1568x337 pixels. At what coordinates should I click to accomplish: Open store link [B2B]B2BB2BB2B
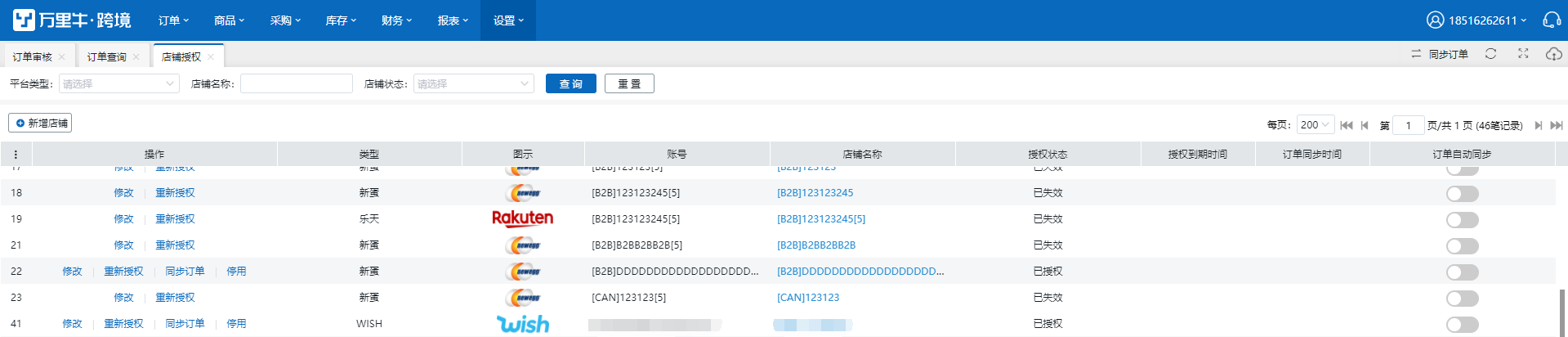816,245
